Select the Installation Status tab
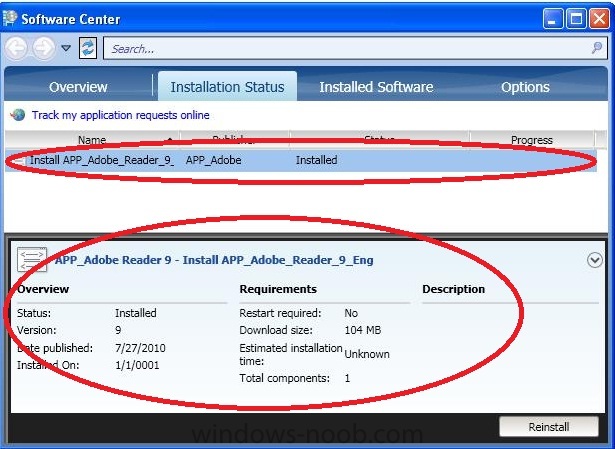Screen dimensions: 615x449 coord(227,87)
